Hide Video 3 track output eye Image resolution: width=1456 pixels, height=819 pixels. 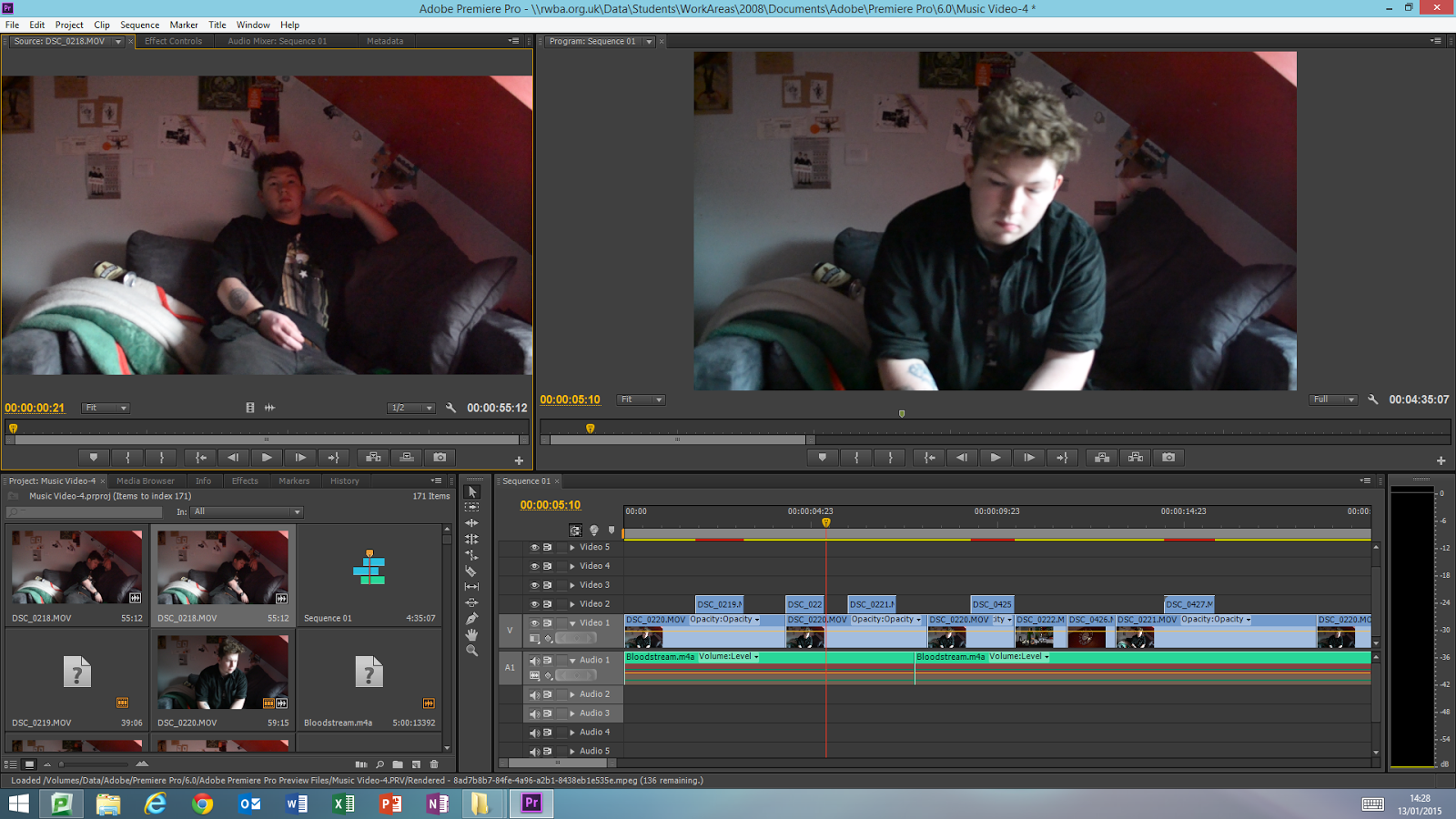pyautogui.click(x=534, y=585)
